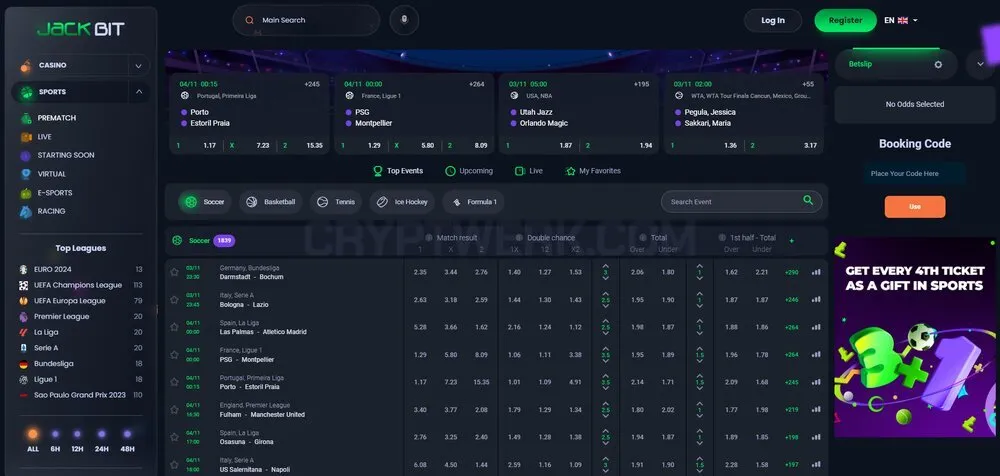The width and height of the screenshot is (1000, 476).
Task: Favorite the Darmstadt - Bochum match star
Action: click(174, 272)
